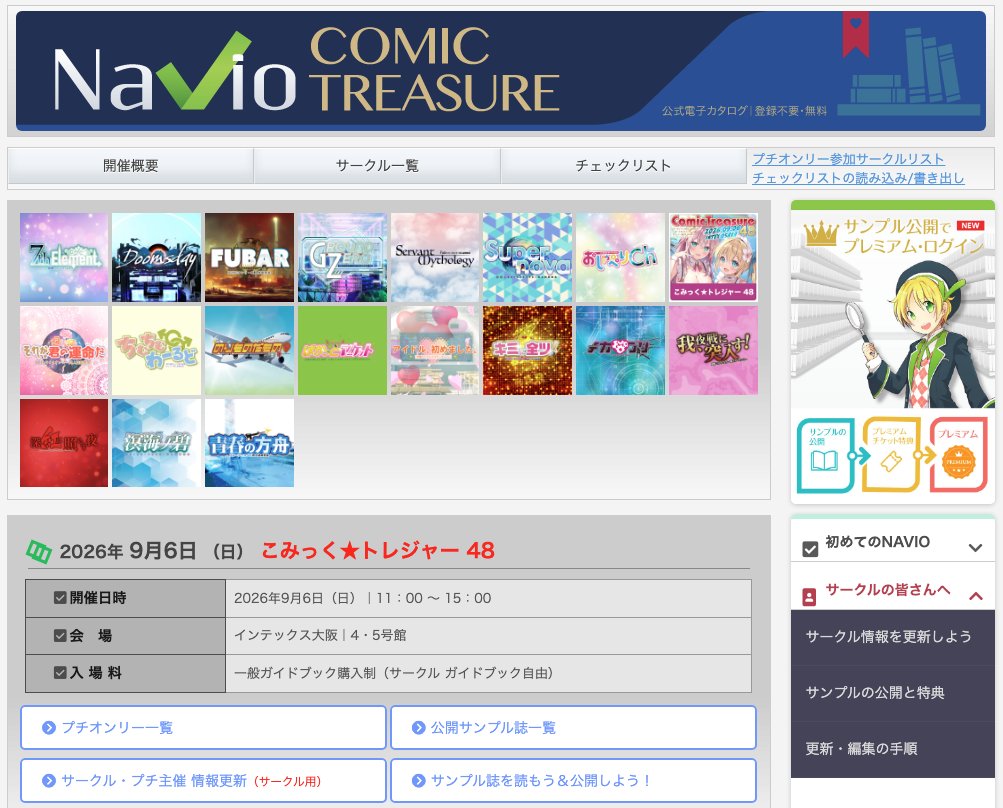
Task: Click the 一般ガイドブック購入制 admission text
Action: 305,673
